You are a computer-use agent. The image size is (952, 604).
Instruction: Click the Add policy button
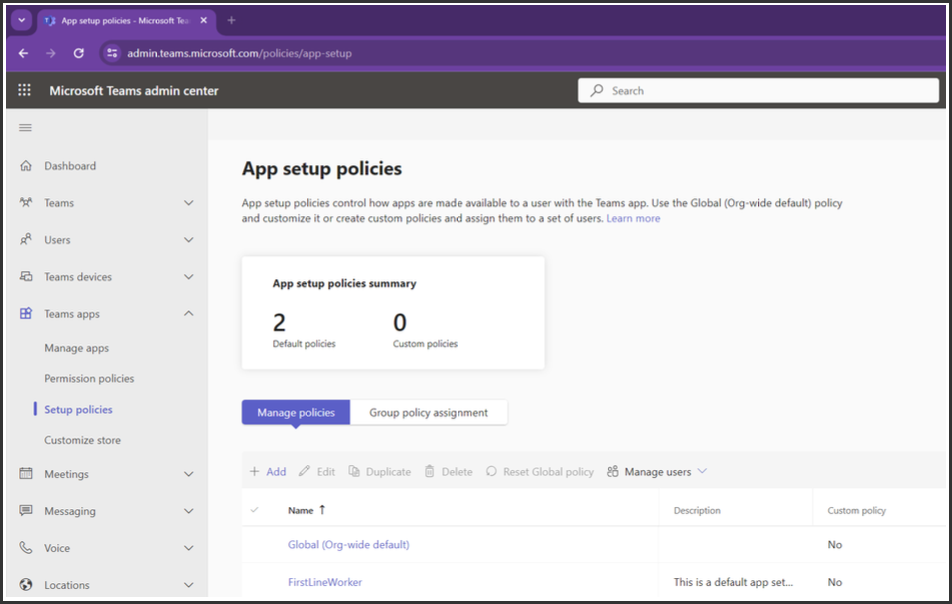pyautogui.click(x=268, y=472)
